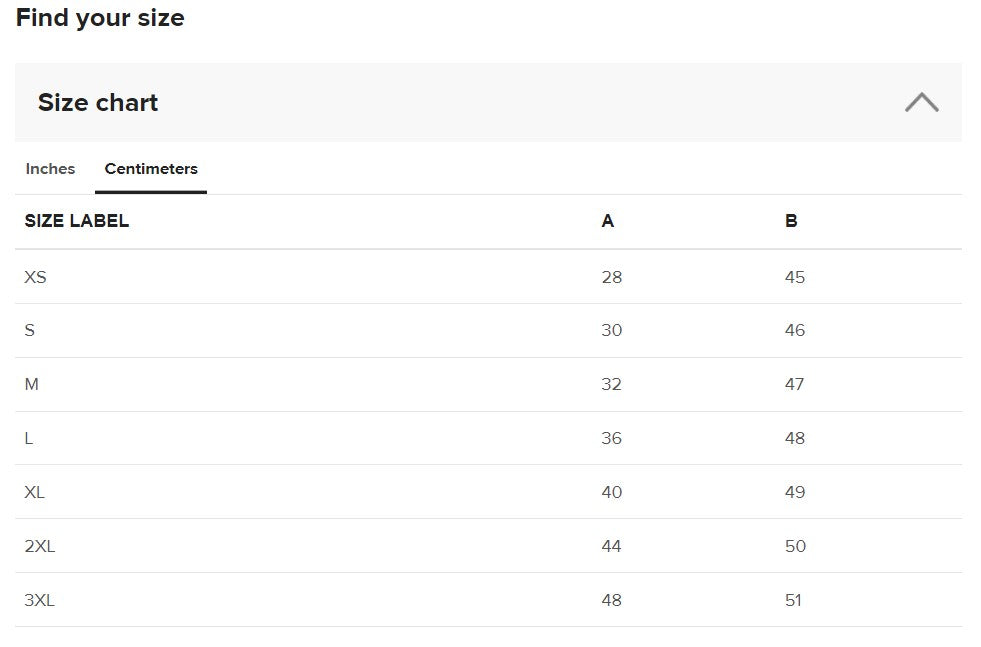Select the L size label

click(x=29, y=438)
